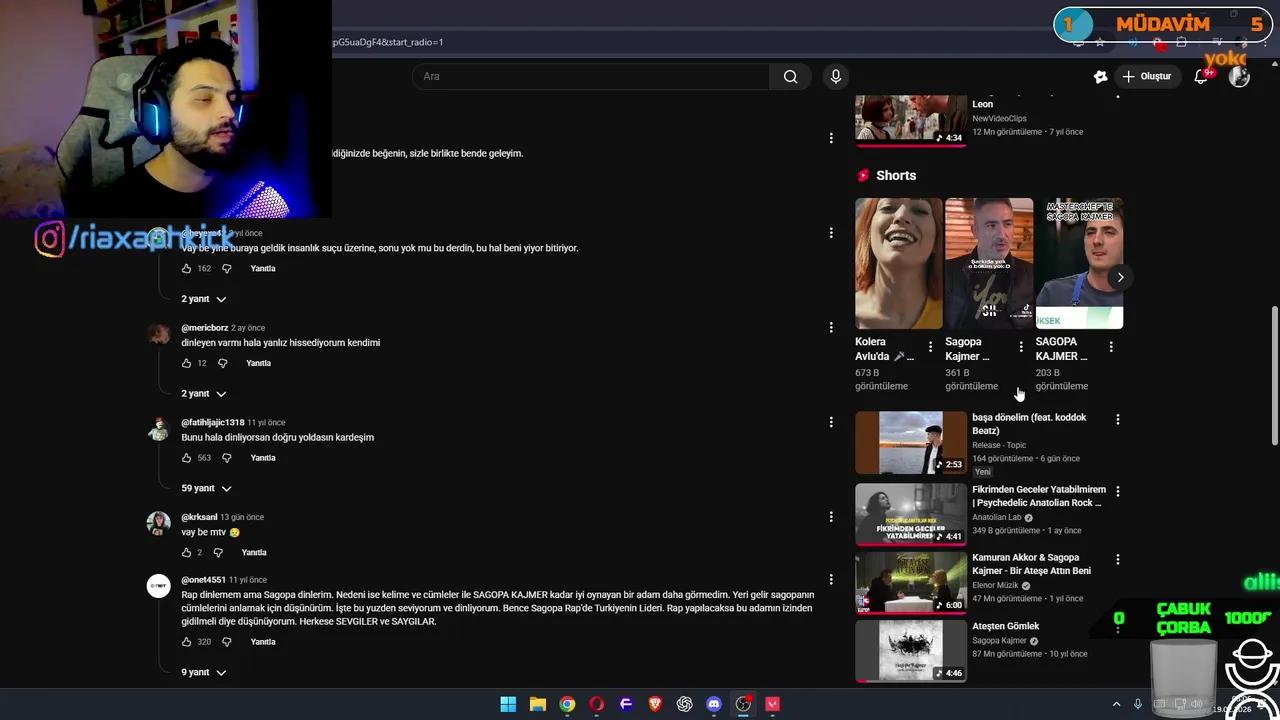Expand 2 replies under @mericborz comment
Screen dimensions: 1280x720
coord(204,393)
